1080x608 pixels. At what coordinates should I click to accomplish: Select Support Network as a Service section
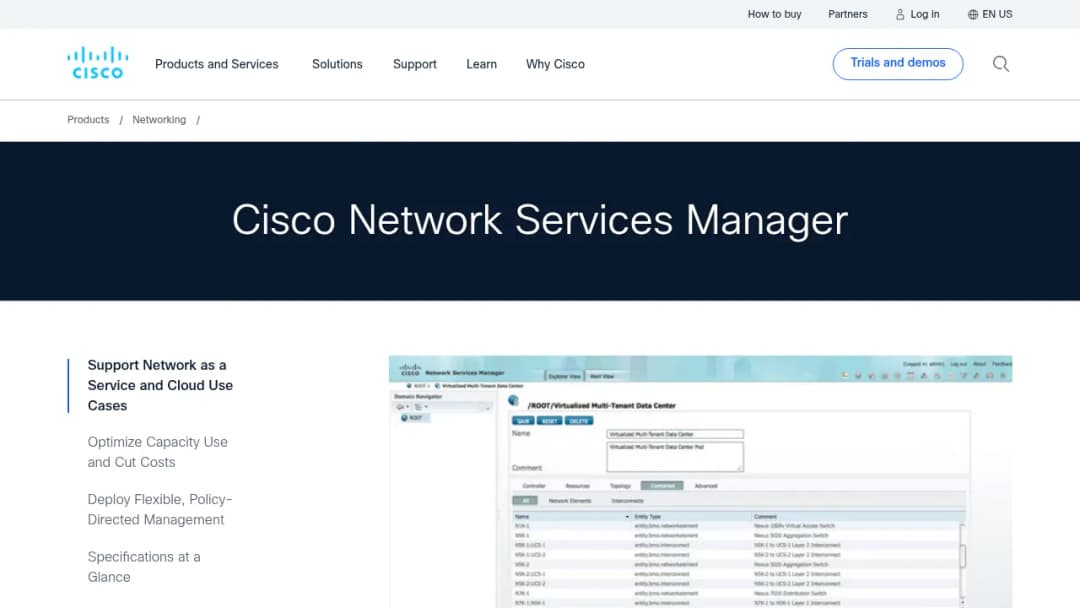160,385
